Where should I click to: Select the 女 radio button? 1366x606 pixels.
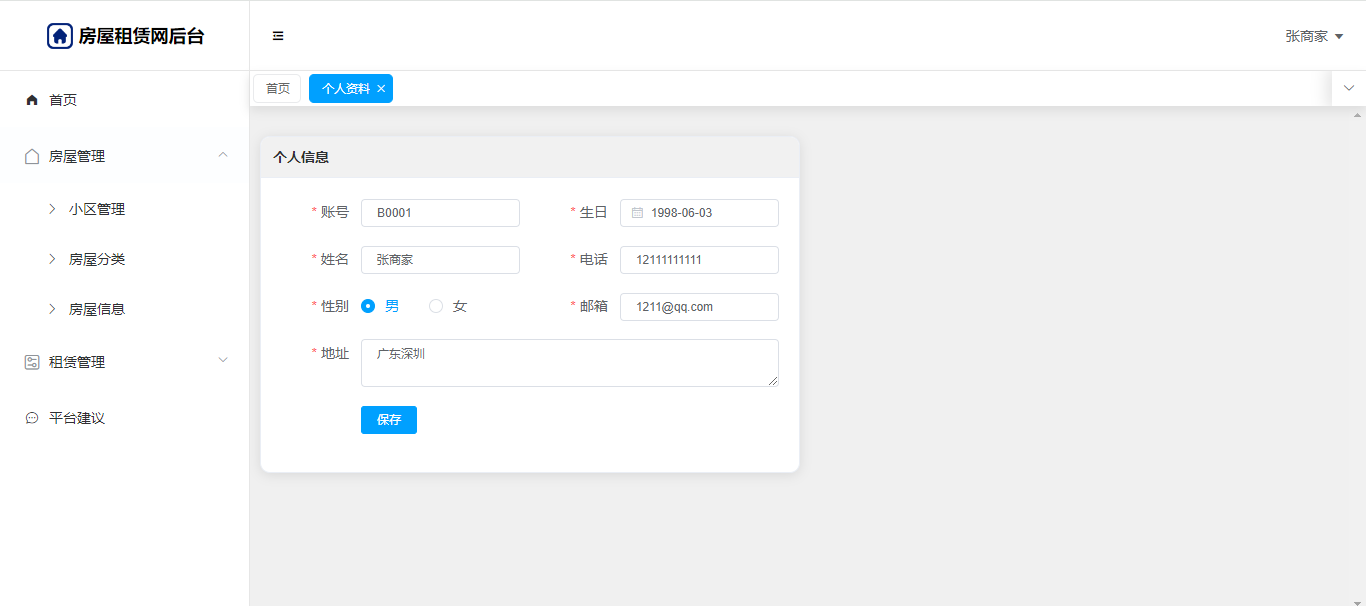[x=436, y=306]
